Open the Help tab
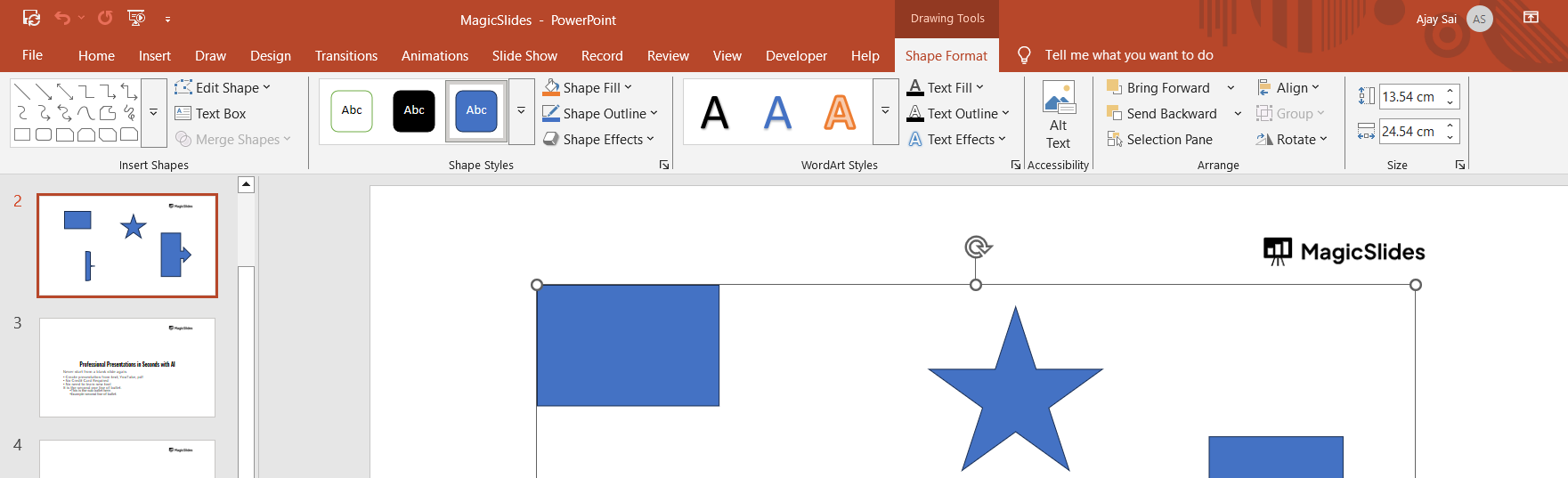The image size is (1568, 478). [865, 55]
